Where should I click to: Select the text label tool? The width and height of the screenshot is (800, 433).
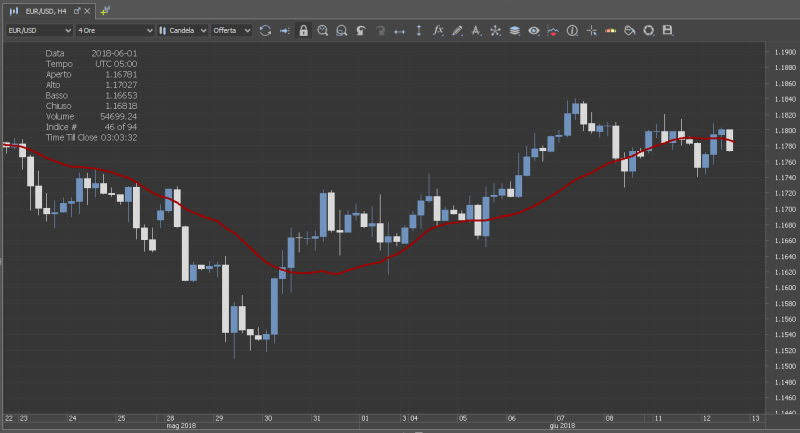[x=476, y=31]
